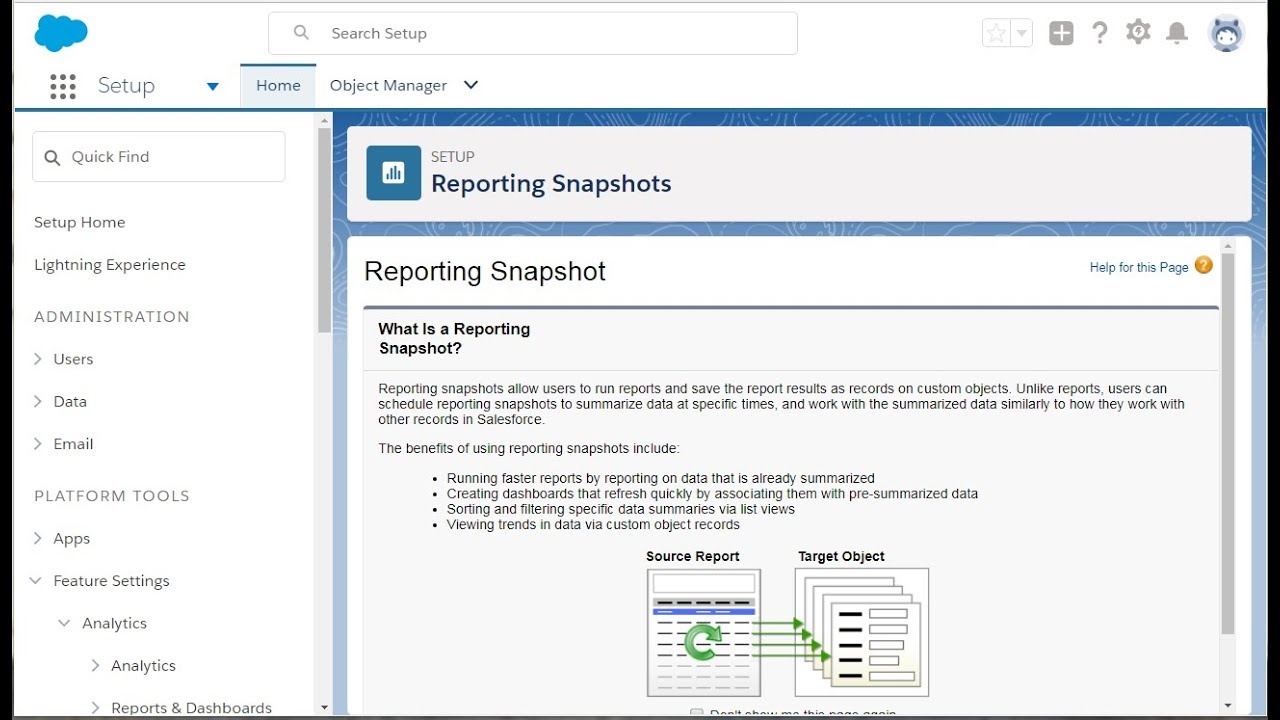Click the Reporting Snapshots header chart icon
Image resolution: width=1280 pixels, height=720 pixels.
tap(393, 173)
